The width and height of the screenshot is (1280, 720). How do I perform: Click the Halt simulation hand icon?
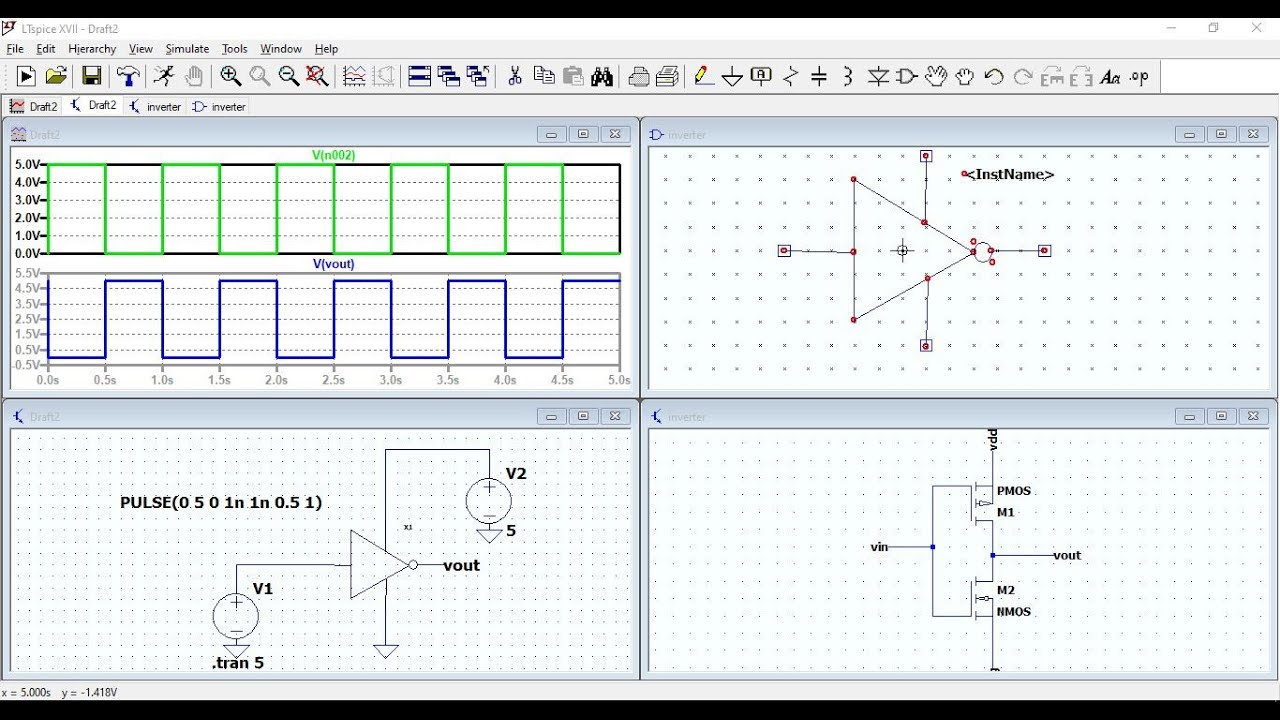(194, 77)
